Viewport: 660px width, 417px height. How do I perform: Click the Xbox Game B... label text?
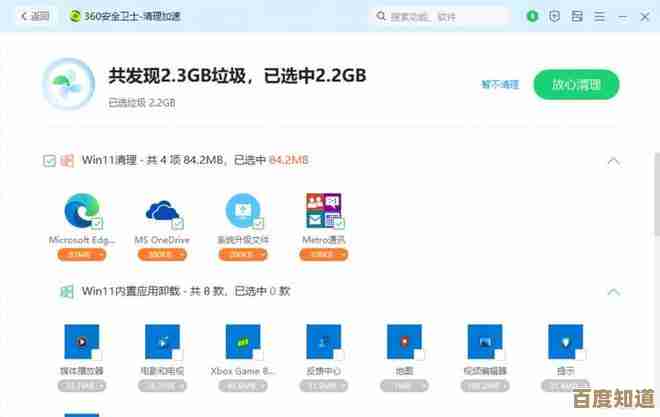tap(243, 371)
